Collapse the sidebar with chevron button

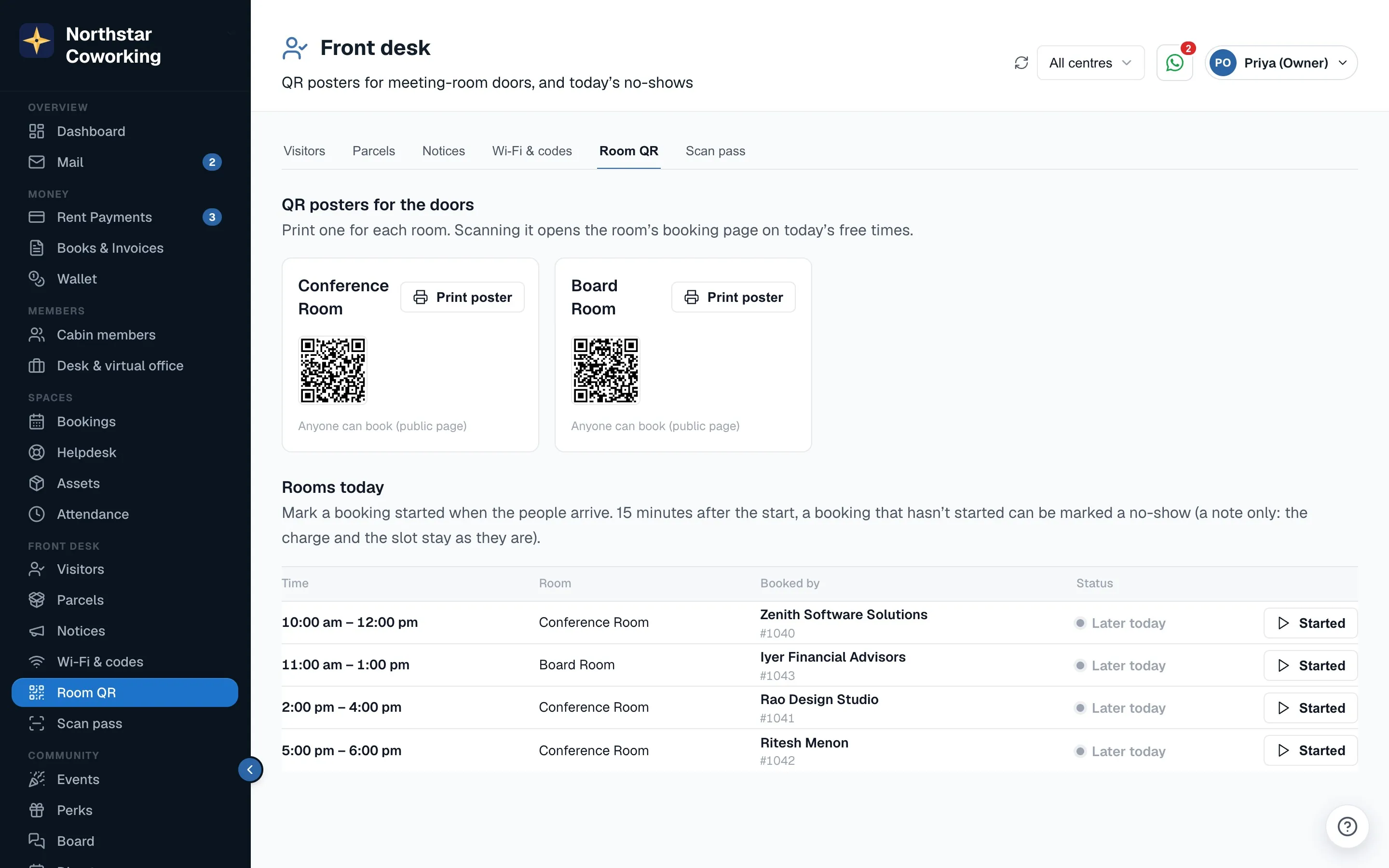click(250, 769)
